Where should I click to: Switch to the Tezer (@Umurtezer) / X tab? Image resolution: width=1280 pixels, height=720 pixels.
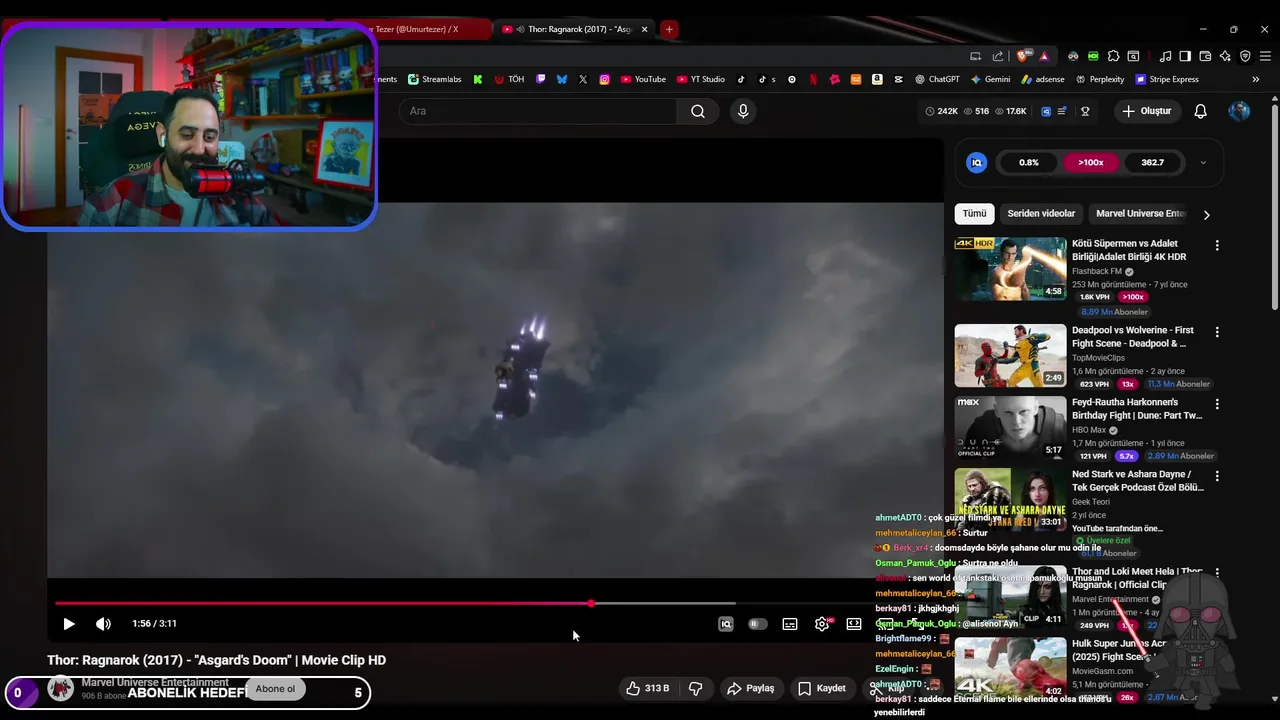point(432,29)
